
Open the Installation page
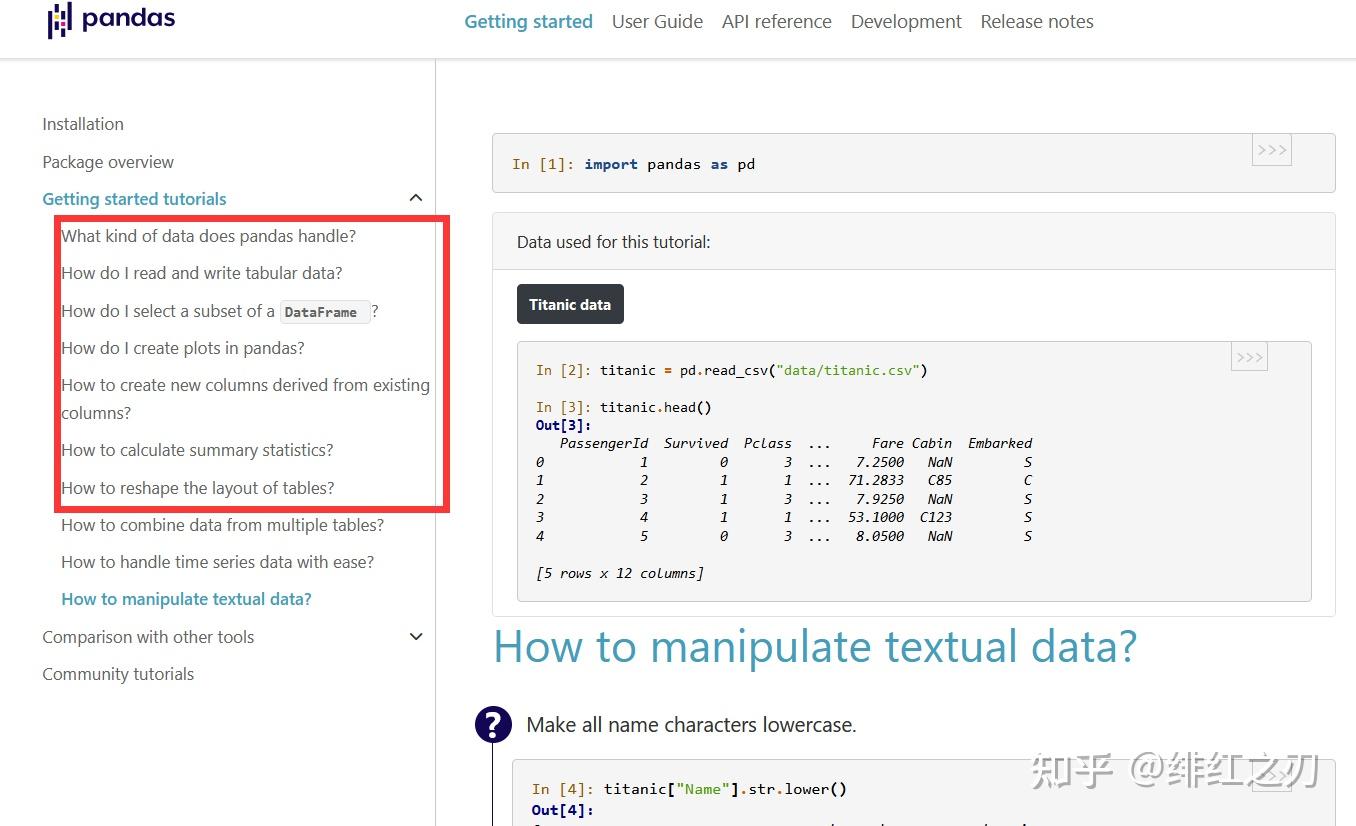point(82,123)
